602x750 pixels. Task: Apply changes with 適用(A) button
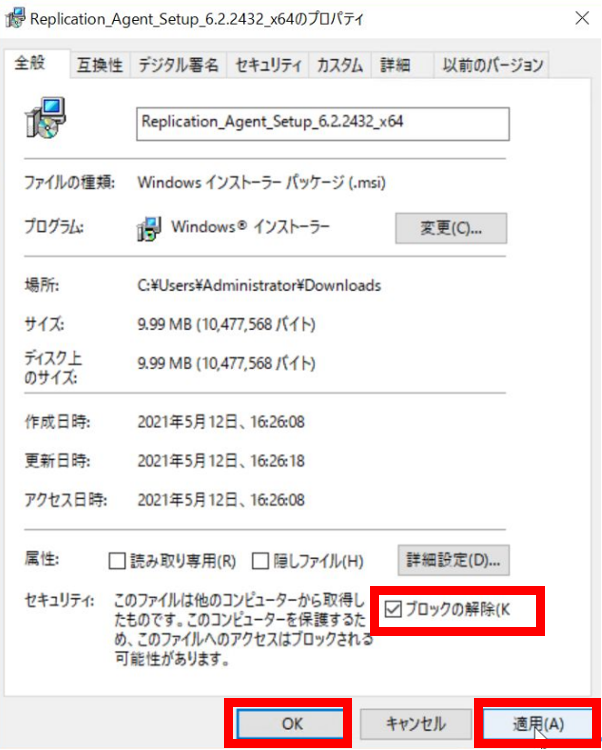(x=538, y=724)
